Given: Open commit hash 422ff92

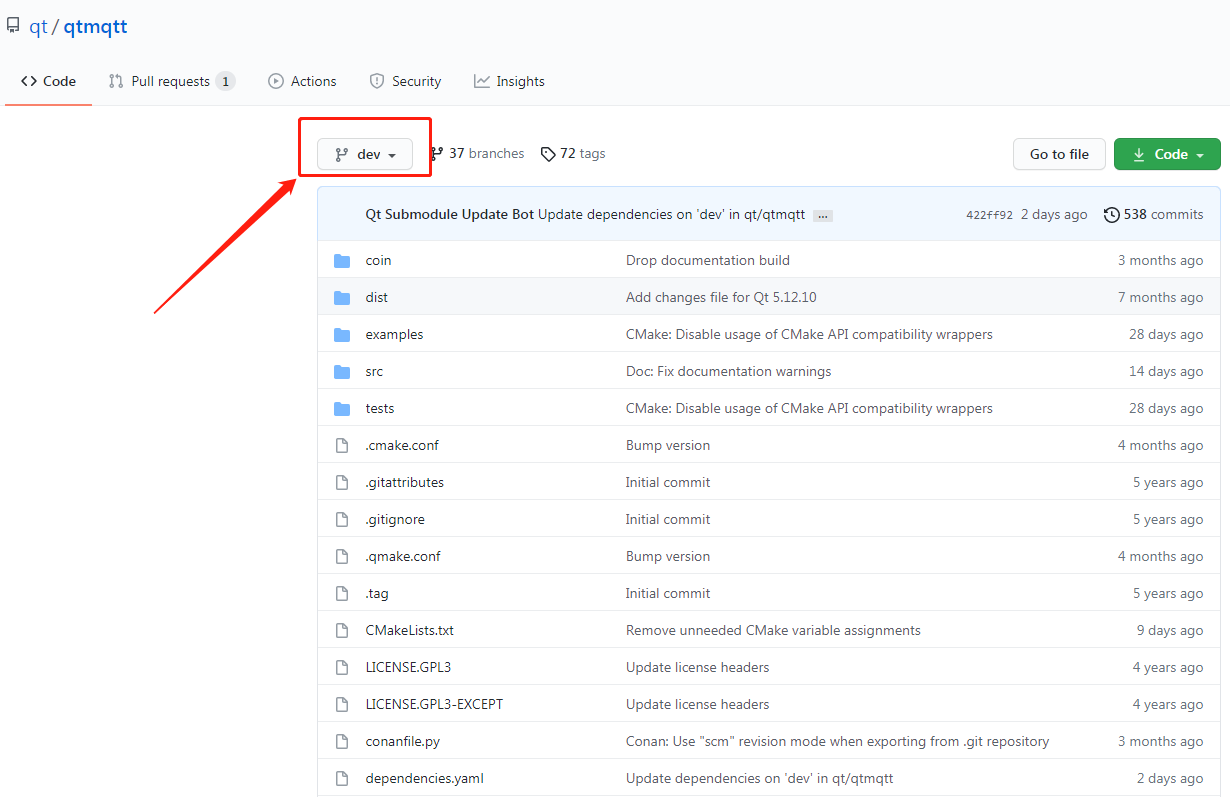Looking at the screenshot, I should (989, 215).
